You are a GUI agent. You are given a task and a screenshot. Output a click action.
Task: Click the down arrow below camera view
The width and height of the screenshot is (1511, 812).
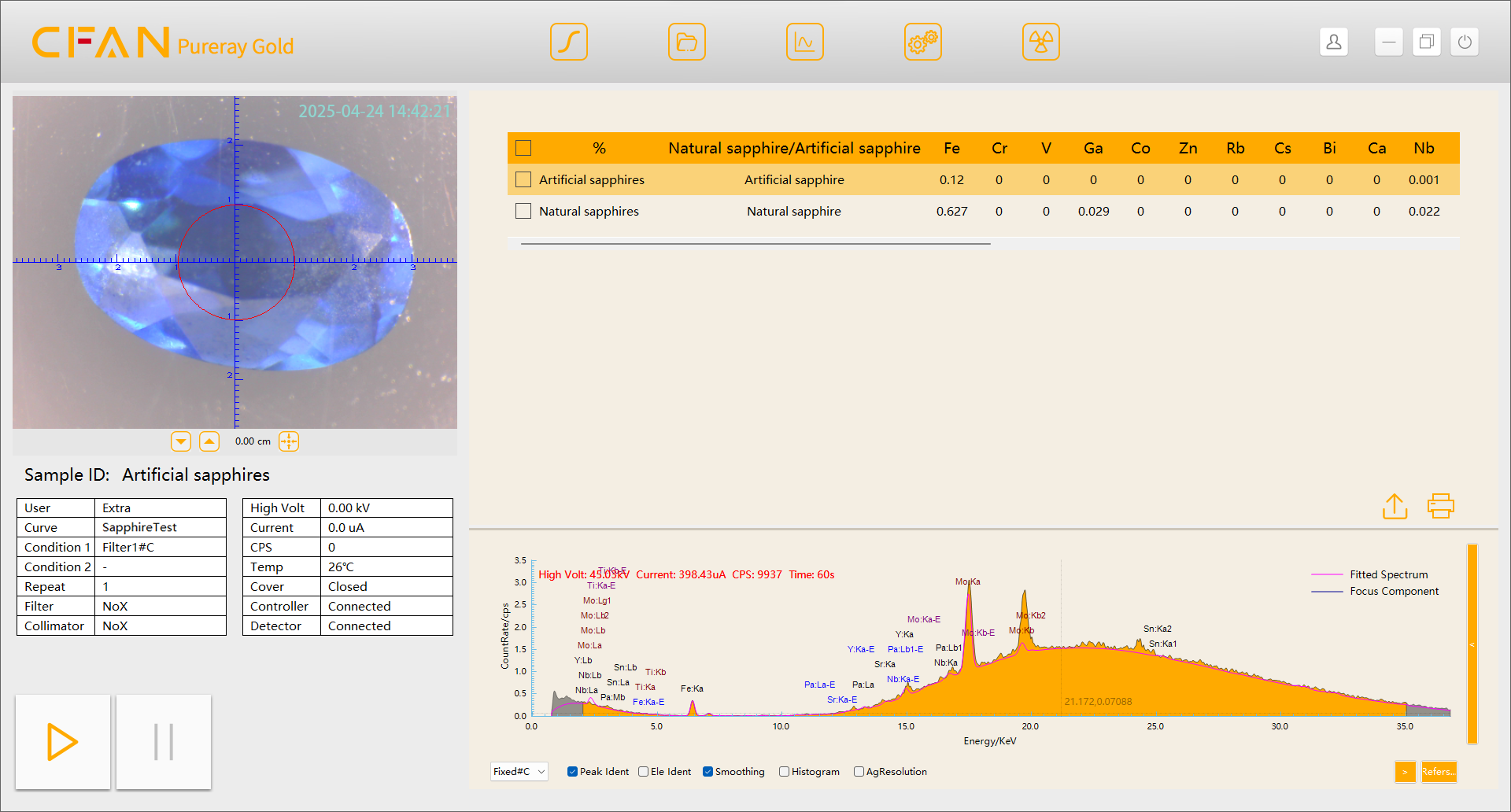pyautogui.click(x=181, y=441)
